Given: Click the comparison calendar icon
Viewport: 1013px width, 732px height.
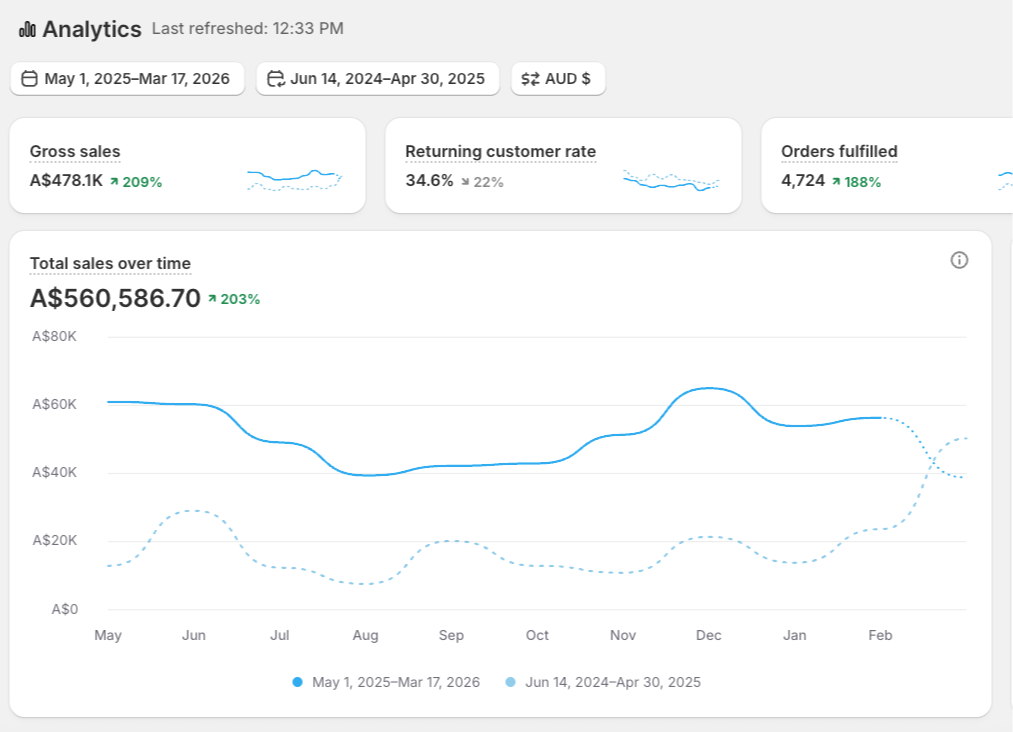Looking at the screenshot, I should [276, 79].
